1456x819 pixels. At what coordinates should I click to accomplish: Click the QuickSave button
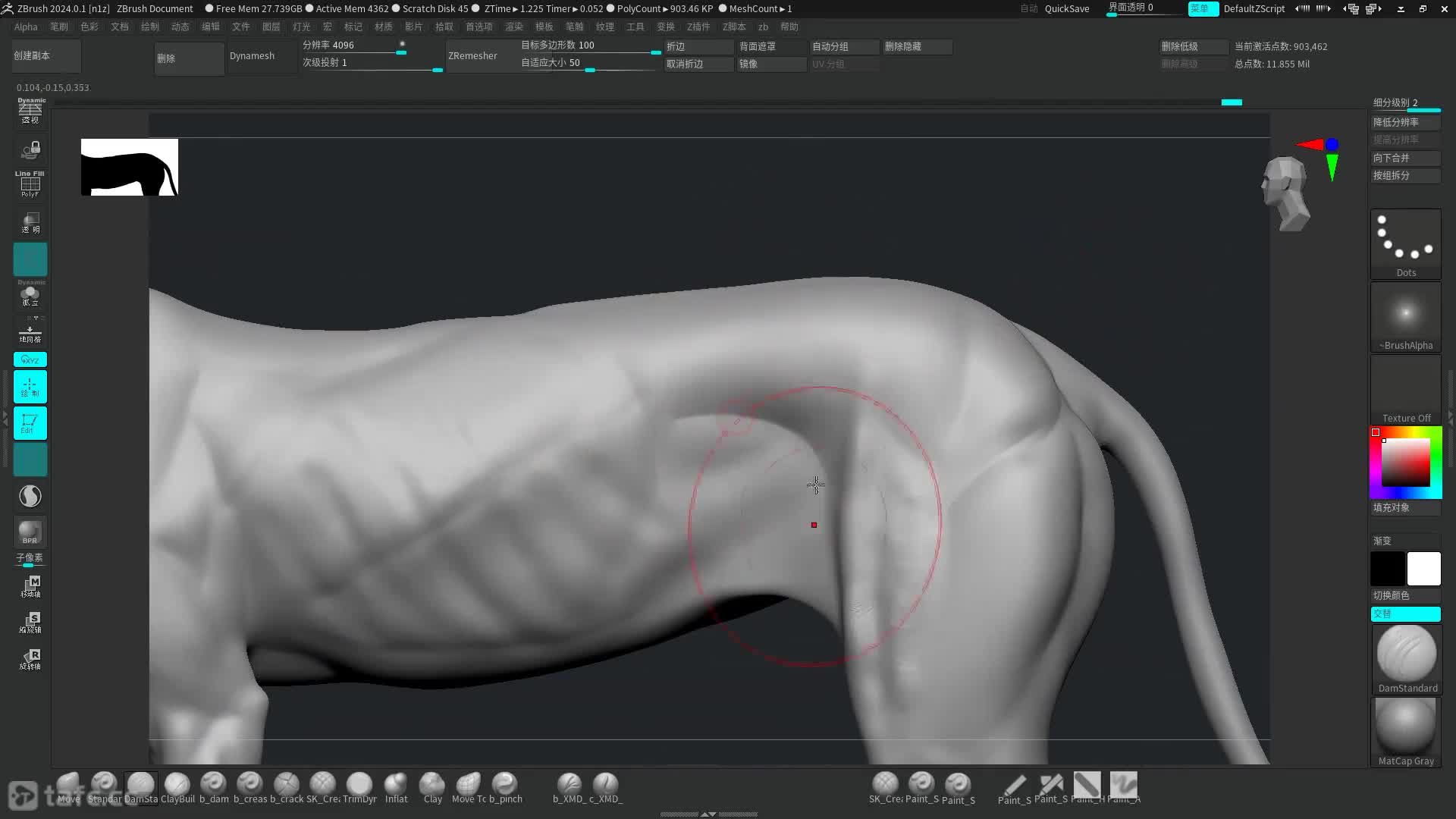tap(1066, 8)
